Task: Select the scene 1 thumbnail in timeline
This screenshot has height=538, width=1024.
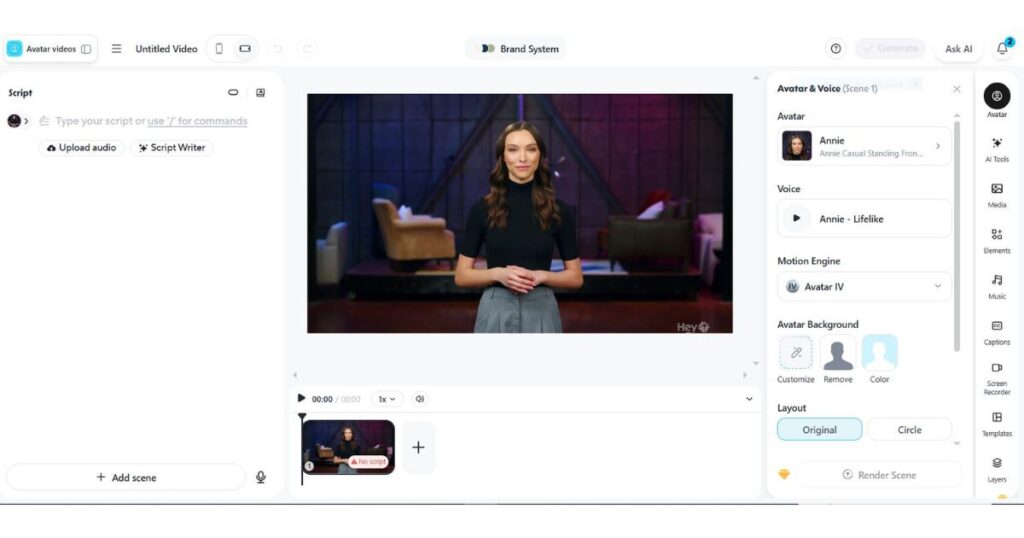Action: coord(349,447)
